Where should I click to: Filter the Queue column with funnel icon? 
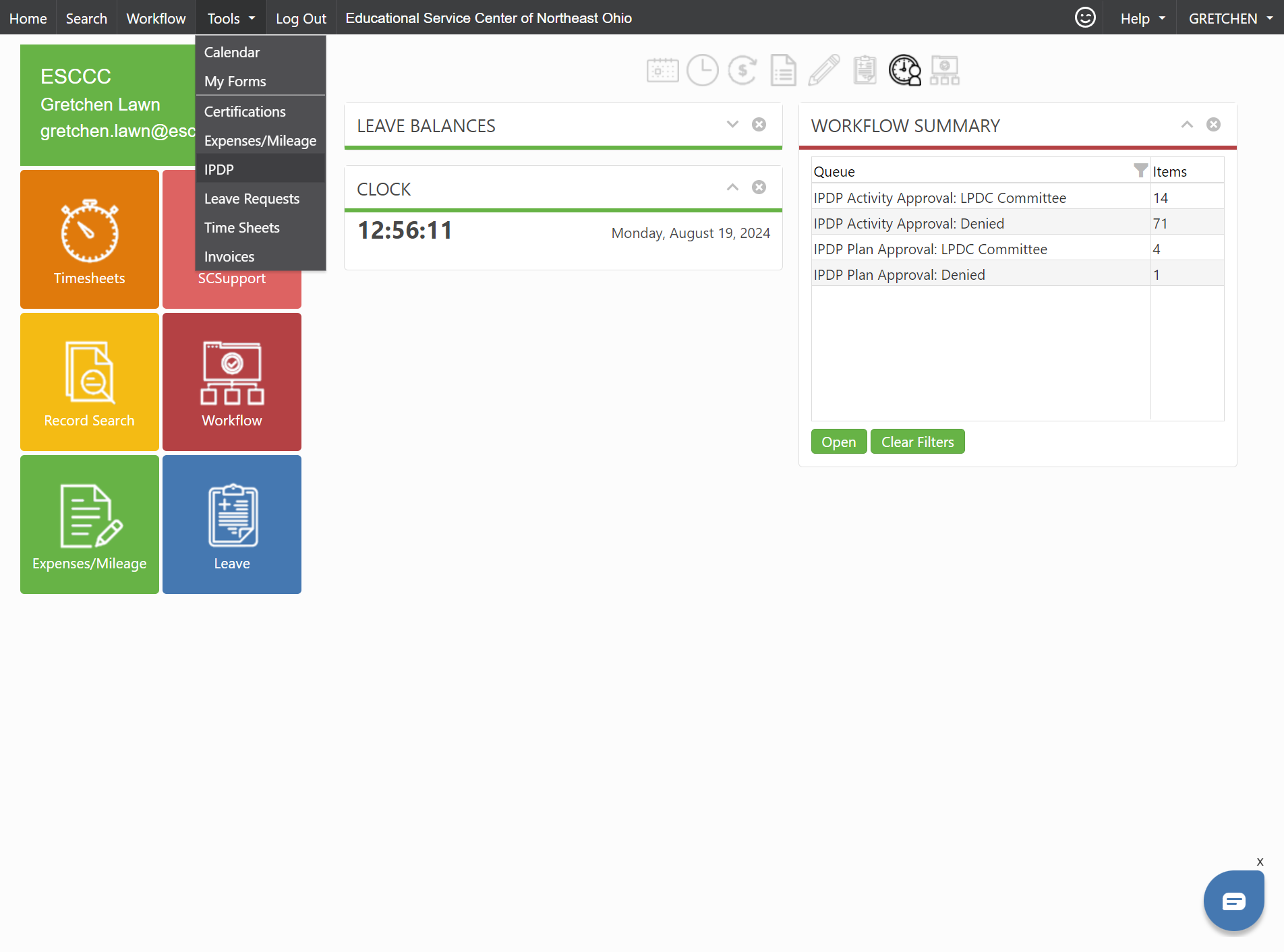1140,171
